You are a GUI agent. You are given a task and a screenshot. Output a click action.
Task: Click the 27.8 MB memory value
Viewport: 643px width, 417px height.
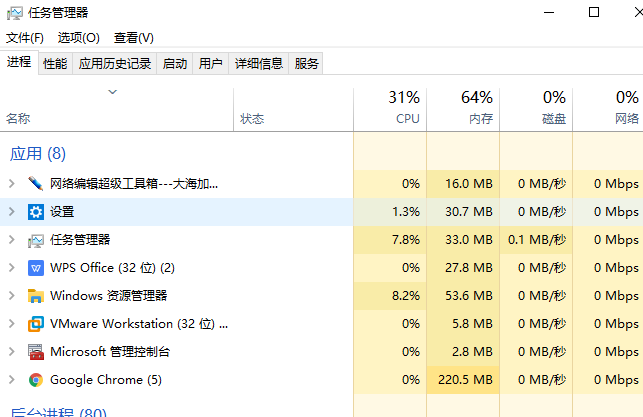click(469, 268)
